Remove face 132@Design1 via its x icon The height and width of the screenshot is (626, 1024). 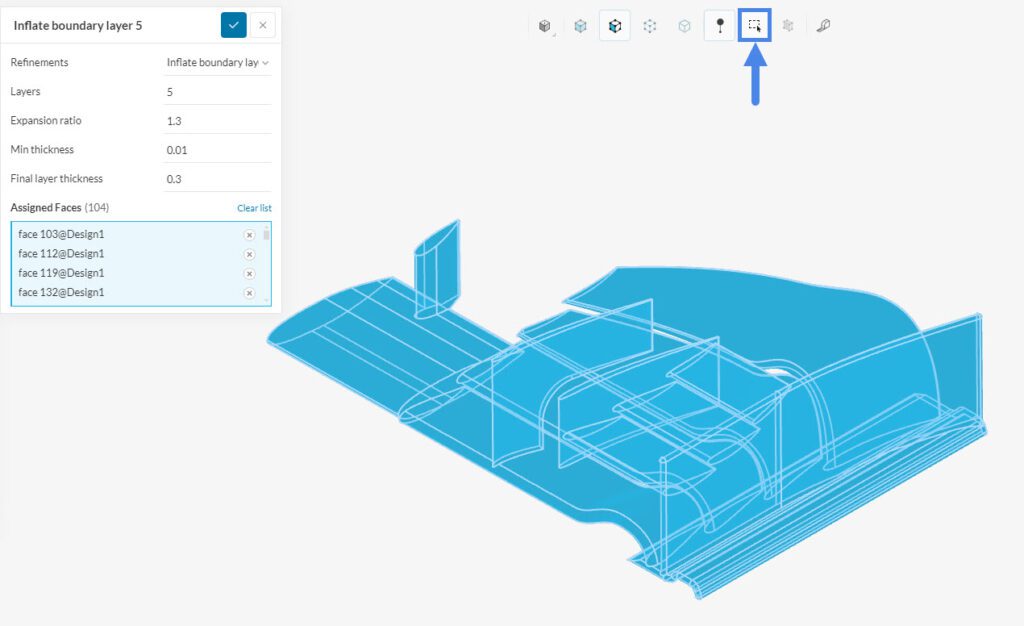248,292
